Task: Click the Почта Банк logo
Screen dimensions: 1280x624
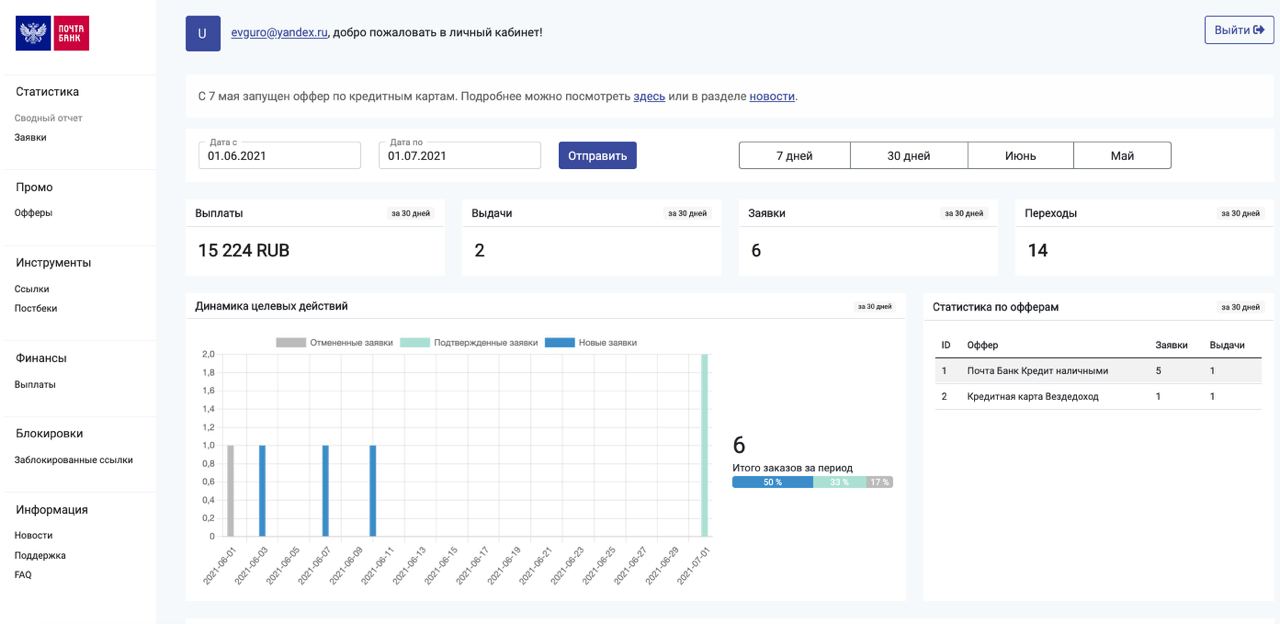Action: 52,33
